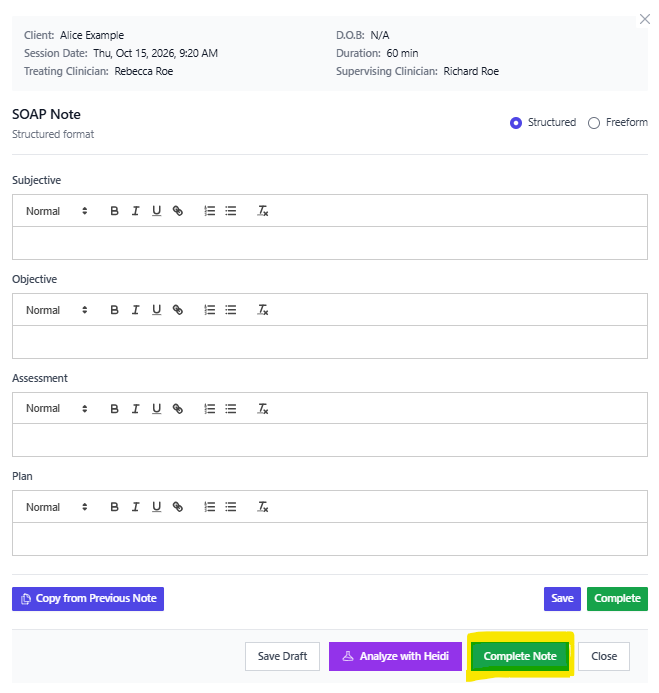Insert a link in the Subjective editor
The image size is (659, 693).
178,211
